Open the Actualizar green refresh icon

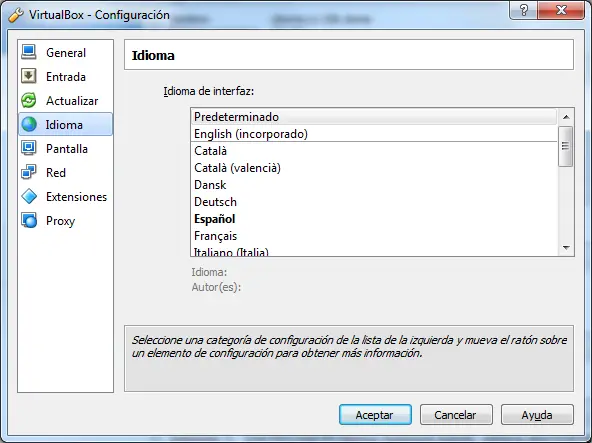[29, 100]
